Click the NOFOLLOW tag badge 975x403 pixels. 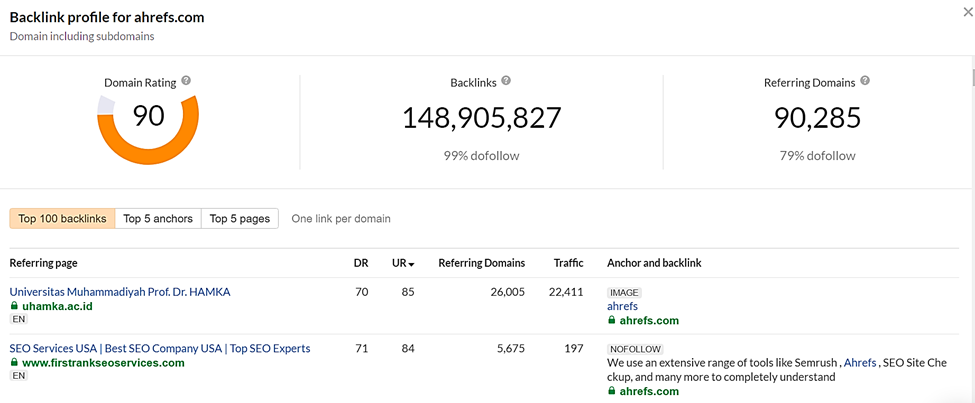click(x=635, y=349)
